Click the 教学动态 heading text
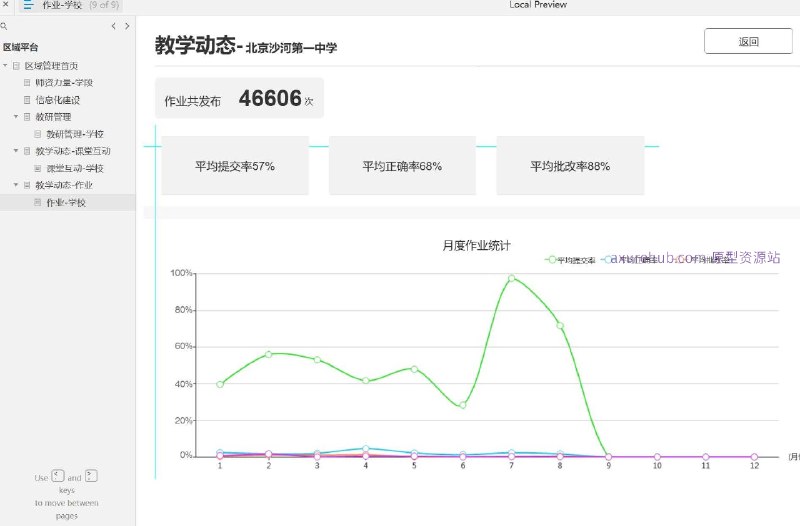Viewport: 800px width, 526px height. (195, 45)
